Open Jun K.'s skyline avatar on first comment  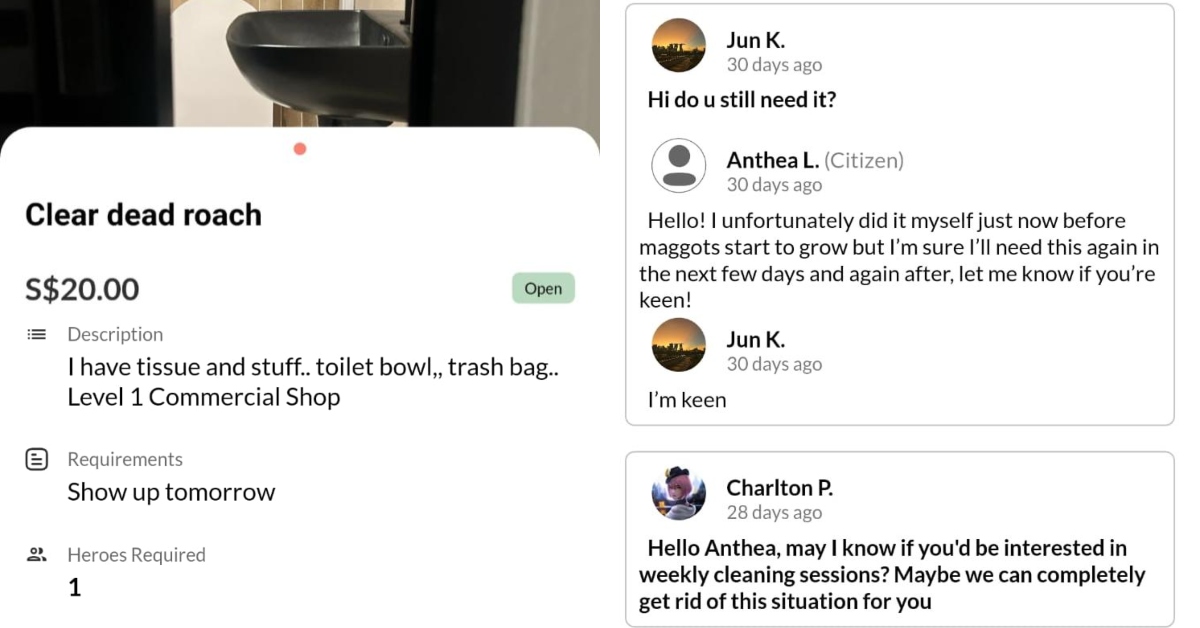[x=679, y=45]
